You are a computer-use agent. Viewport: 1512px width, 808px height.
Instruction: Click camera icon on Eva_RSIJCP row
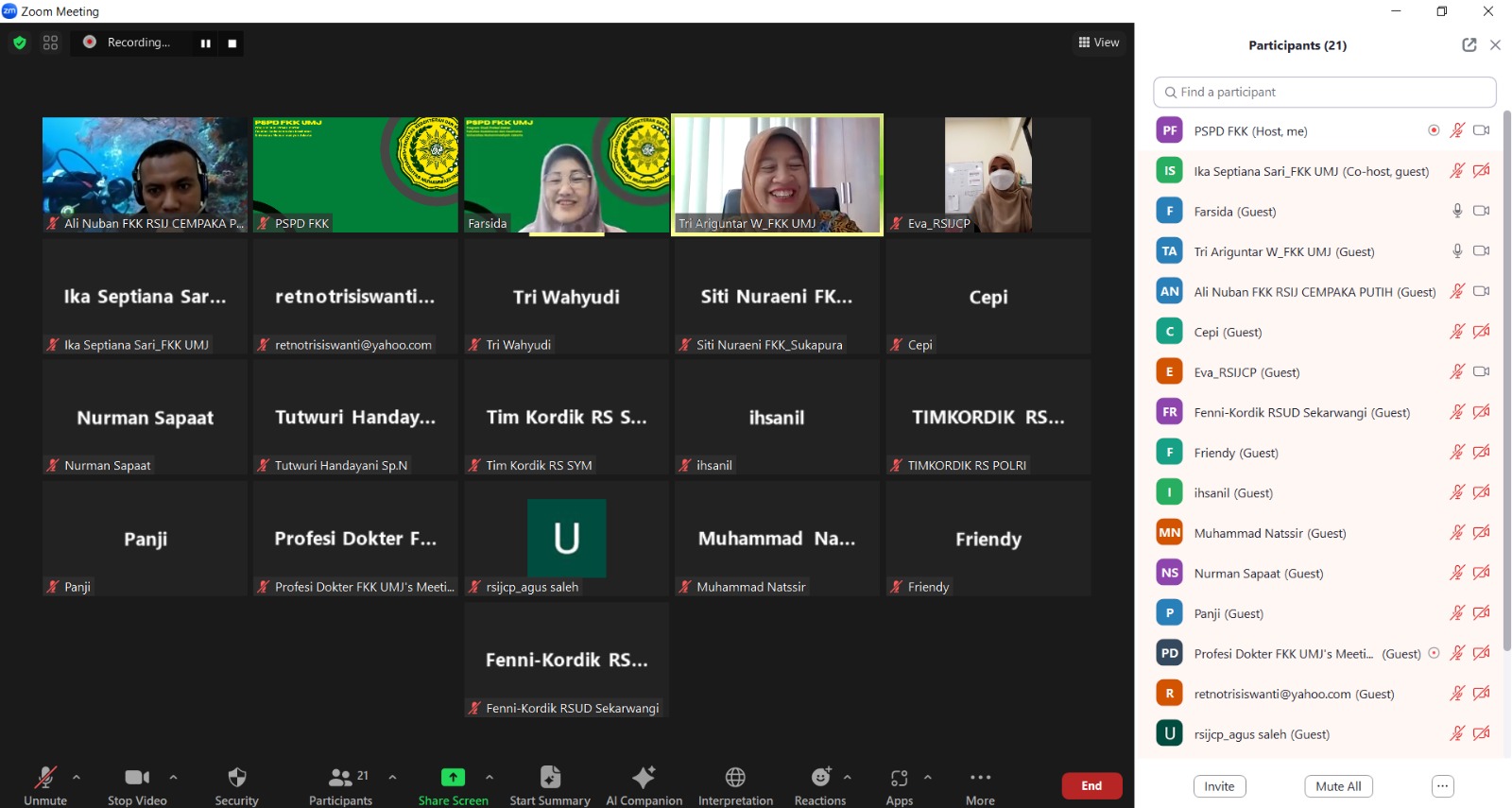coord(1481,371)
